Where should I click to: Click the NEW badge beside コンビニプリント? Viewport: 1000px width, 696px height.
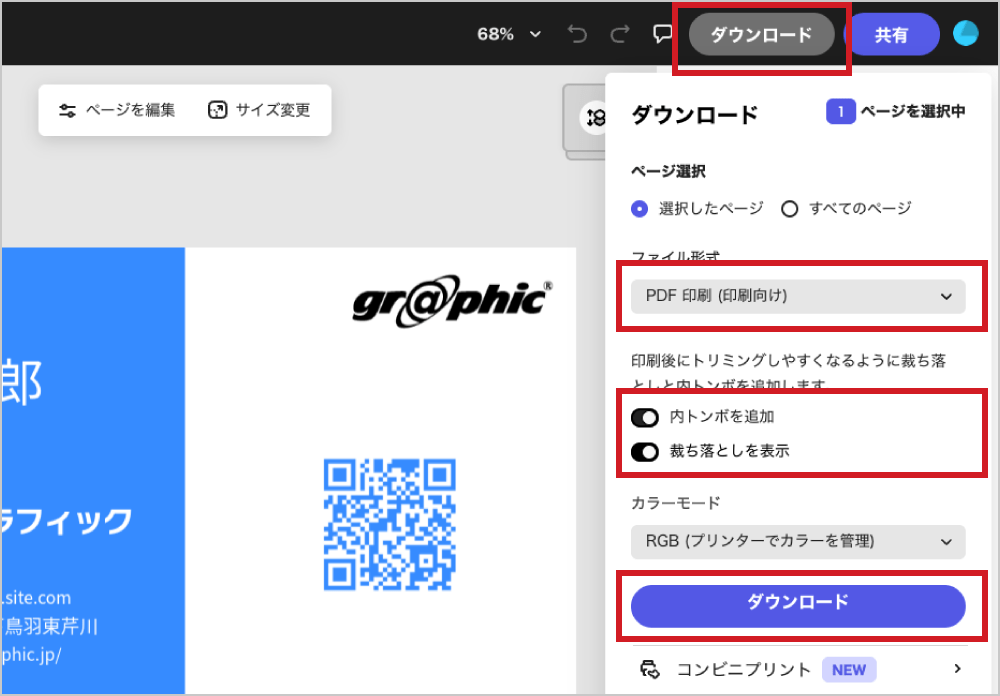coord(849,669)
